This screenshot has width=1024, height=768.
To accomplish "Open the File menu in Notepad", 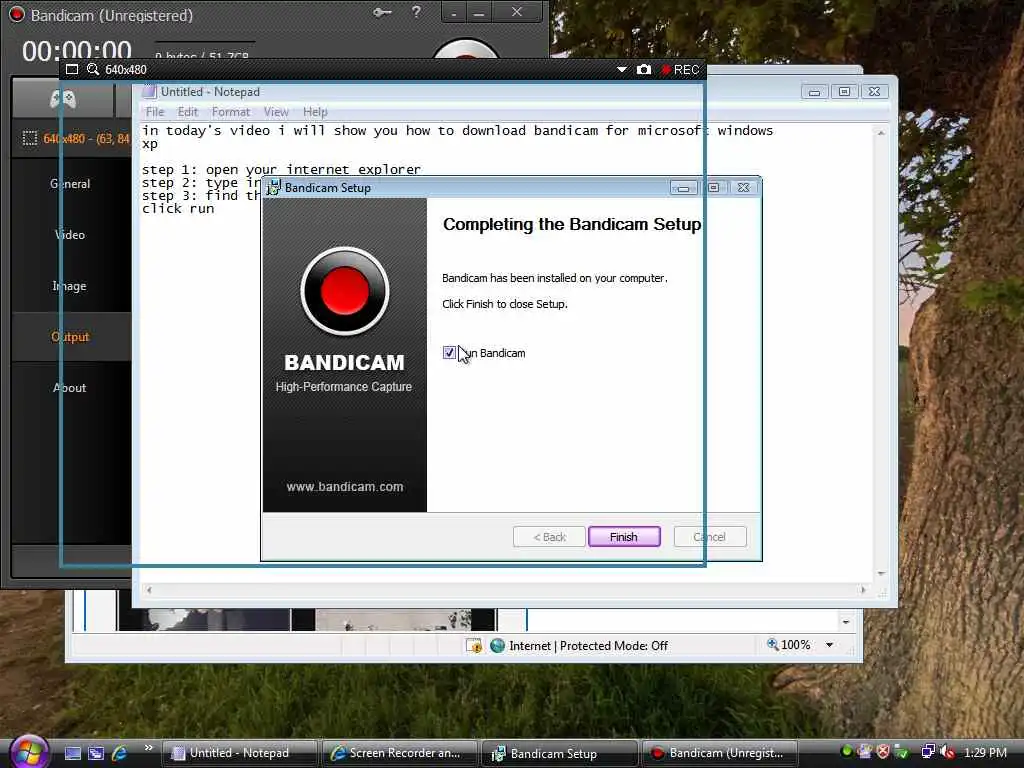I will [155, 112].
